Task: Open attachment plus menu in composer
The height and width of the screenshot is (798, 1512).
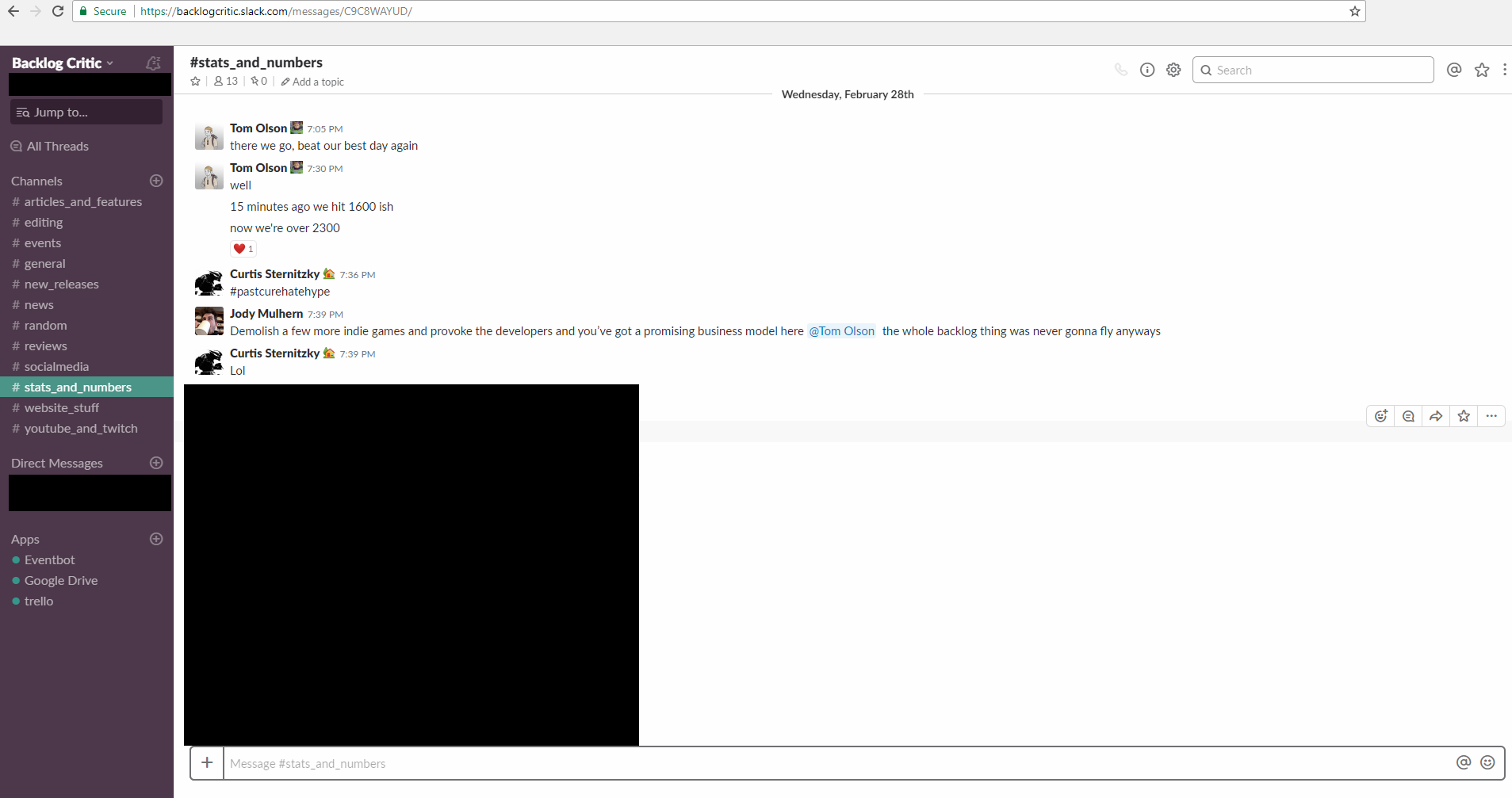Action: 207,763
